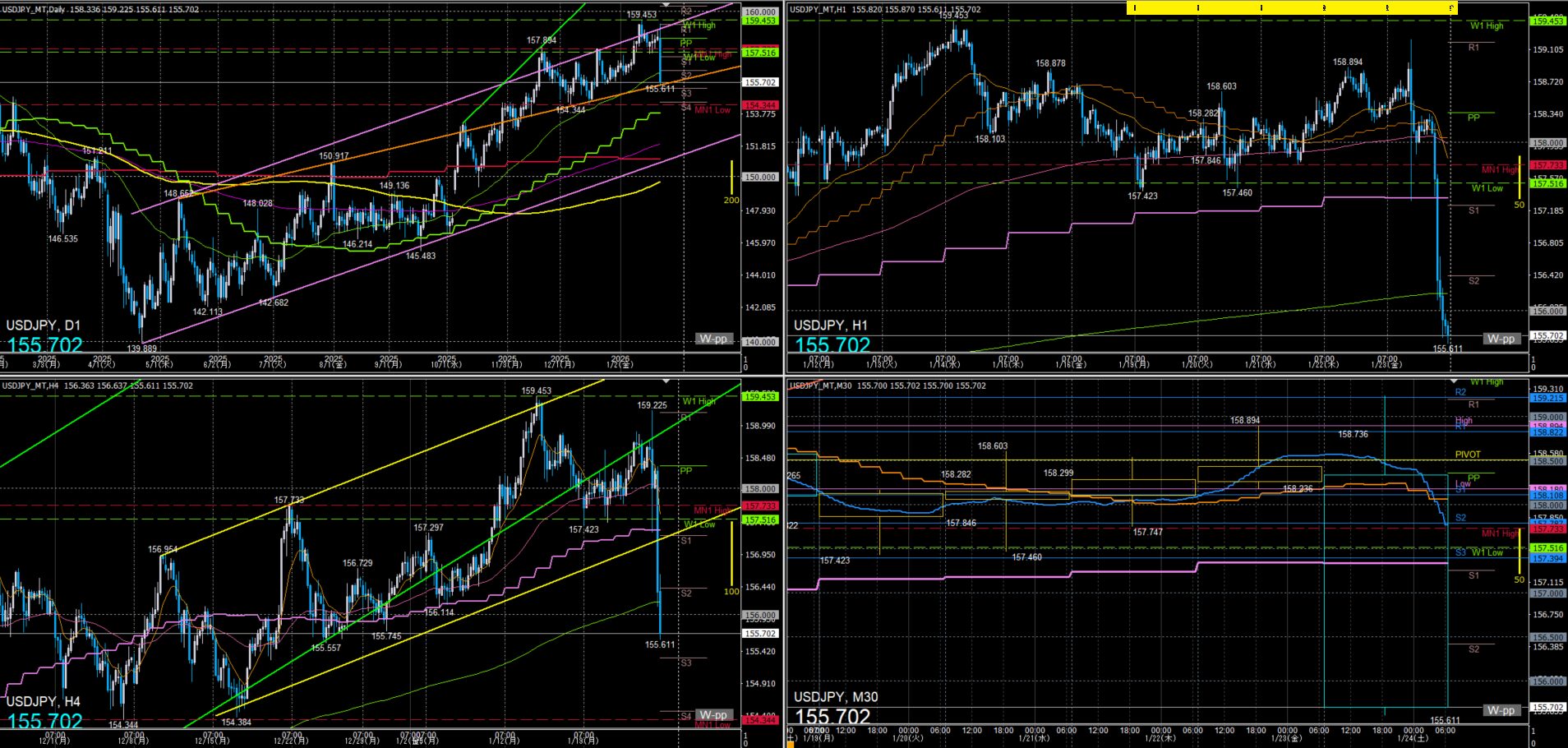Click the red 157.733 price tag on H4
The height and width of the screenshot is (748, 1568).
(x=760, y=506)
